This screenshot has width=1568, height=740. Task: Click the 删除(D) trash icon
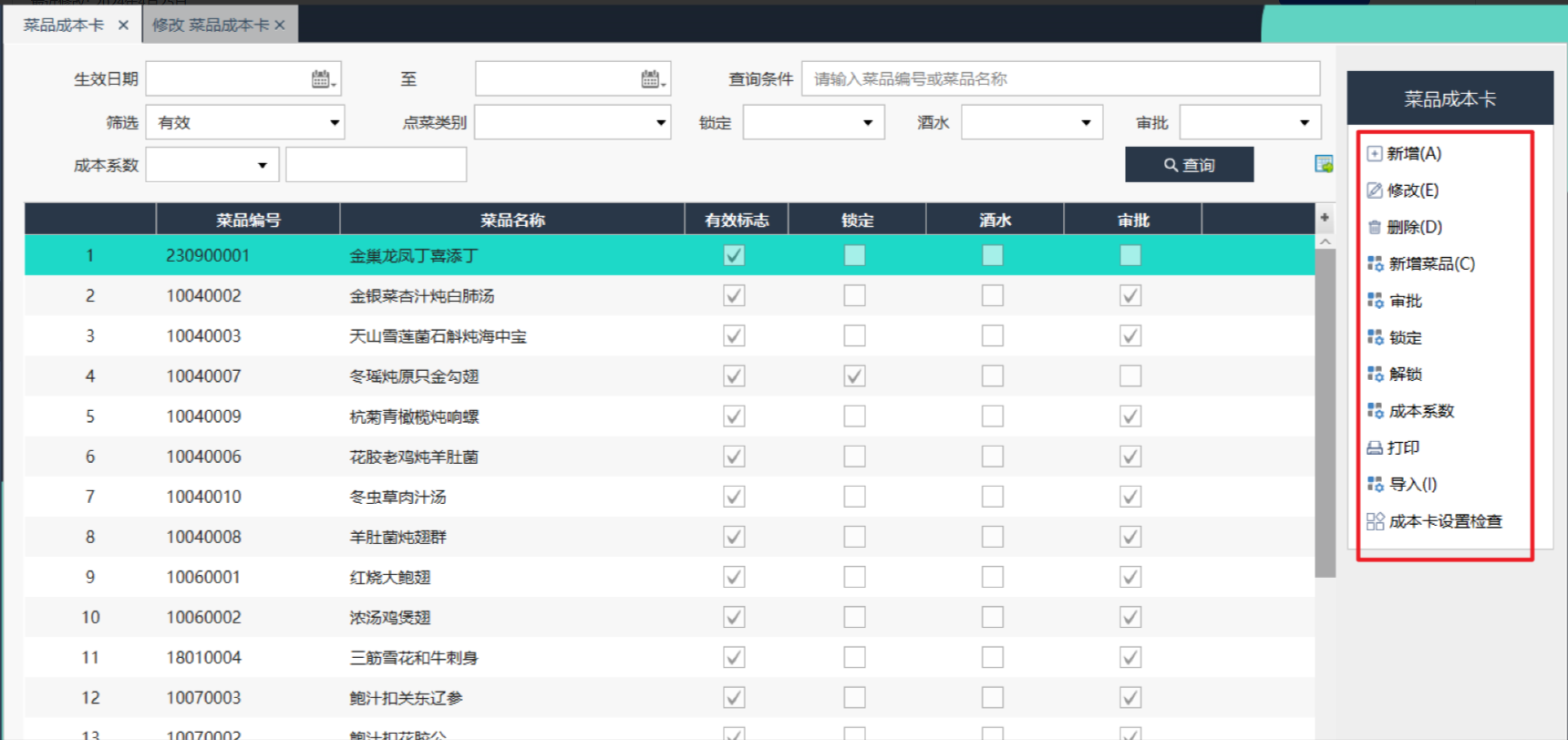pyautogui.click(x=1375, y=228)
